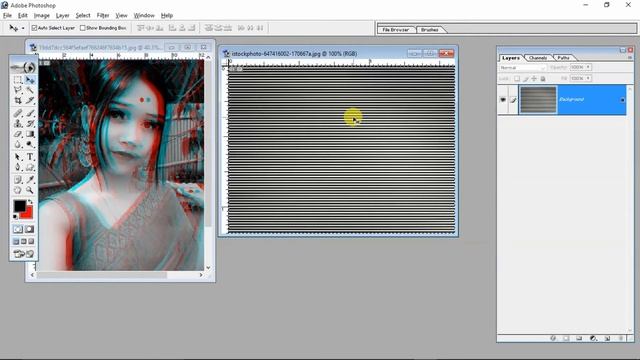Select the Path Selection tool

click(18, 157)
